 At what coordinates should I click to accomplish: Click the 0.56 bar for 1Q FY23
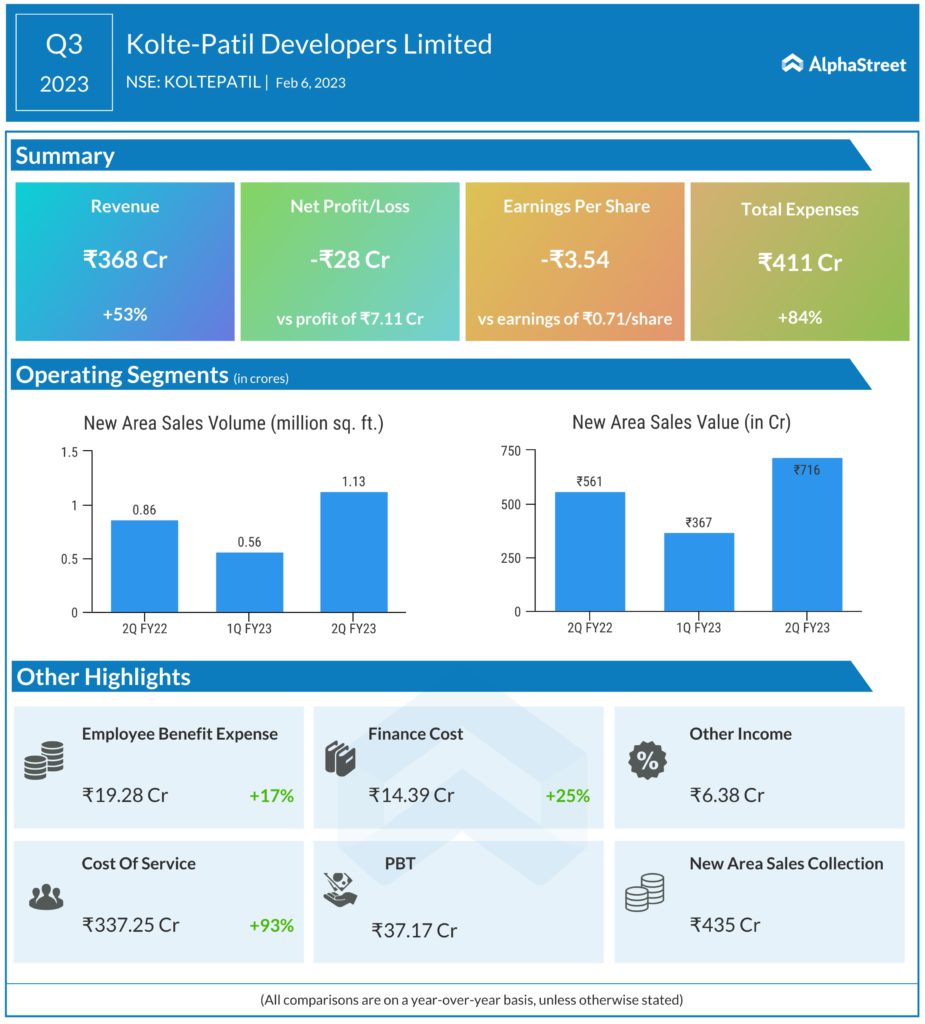[x=249, y=582]
